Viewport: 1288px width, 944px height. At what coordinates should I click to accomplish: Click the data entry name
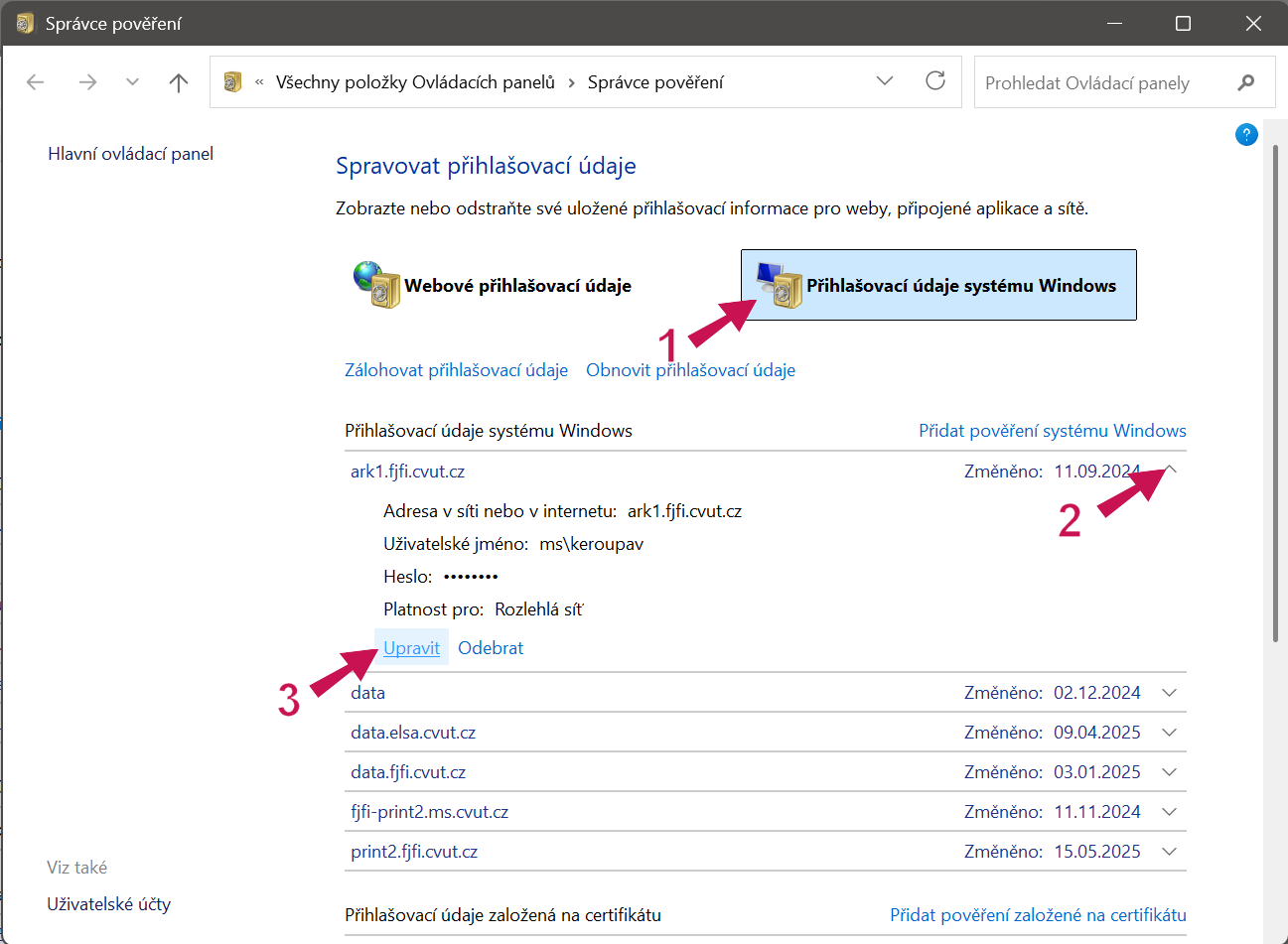367,693
